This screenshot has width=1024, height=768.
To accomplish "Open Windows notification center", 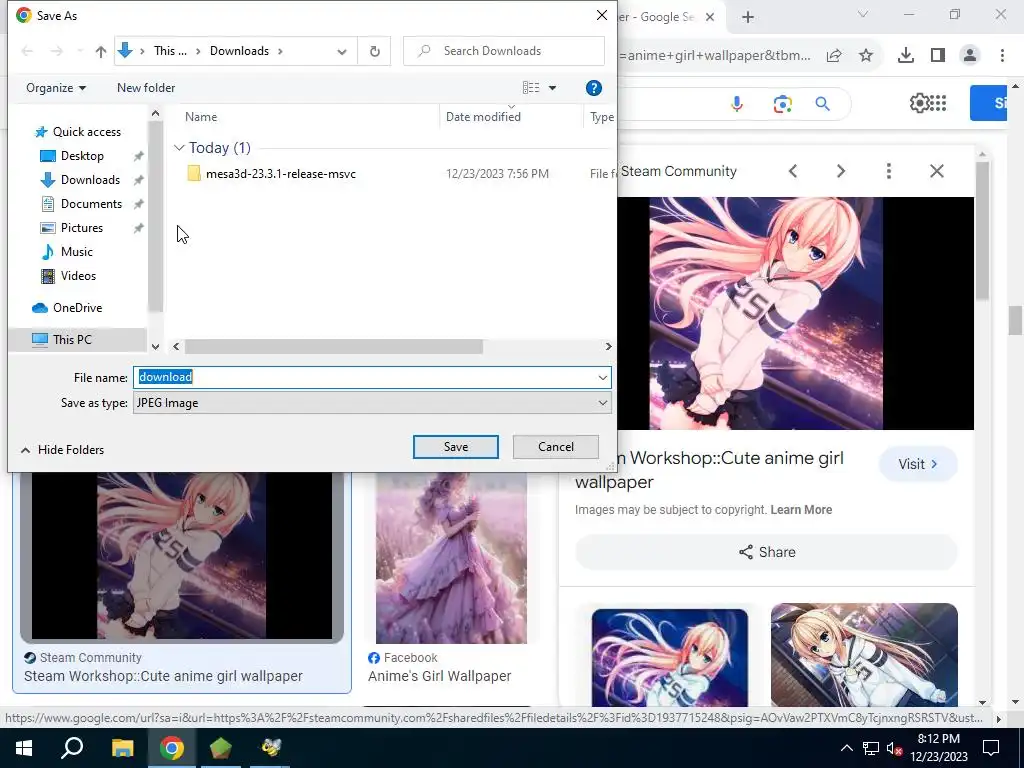I will click(991, 748).
